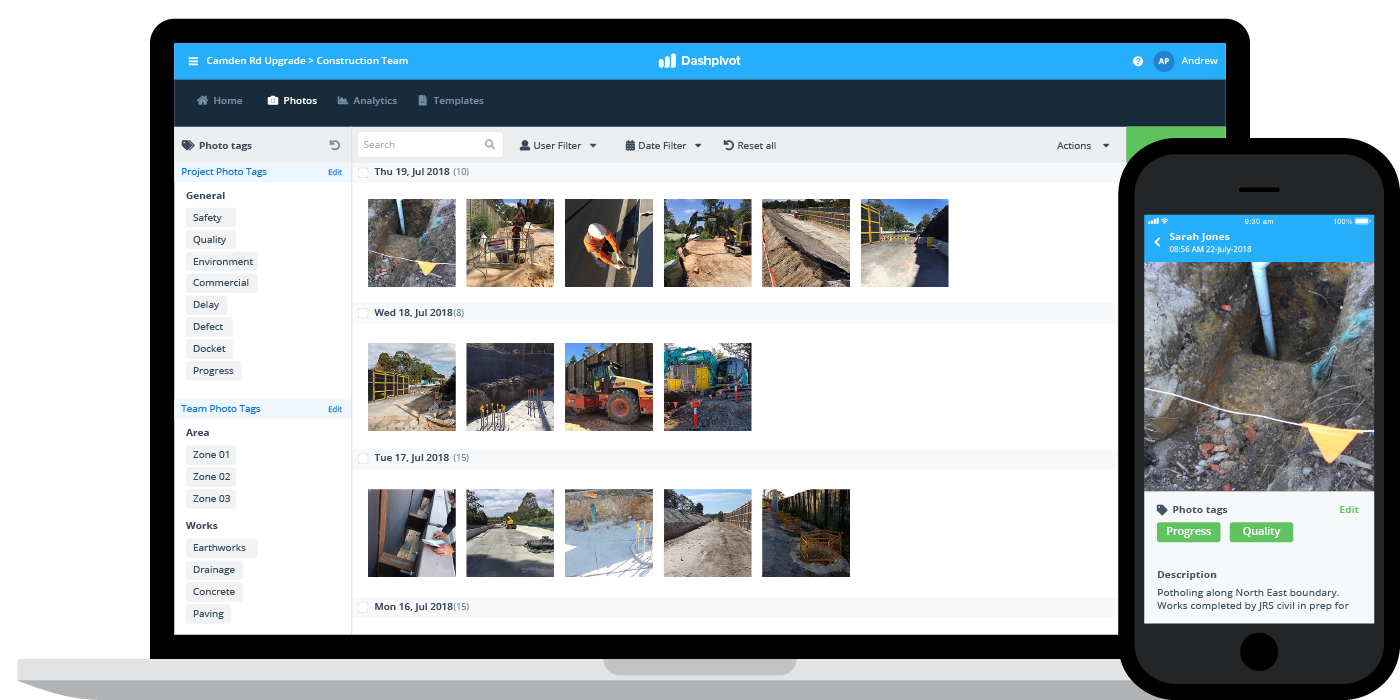Tap the phone Photo tags tag icon
This screenshot has width=1400, height=700.
point(1162,510)
